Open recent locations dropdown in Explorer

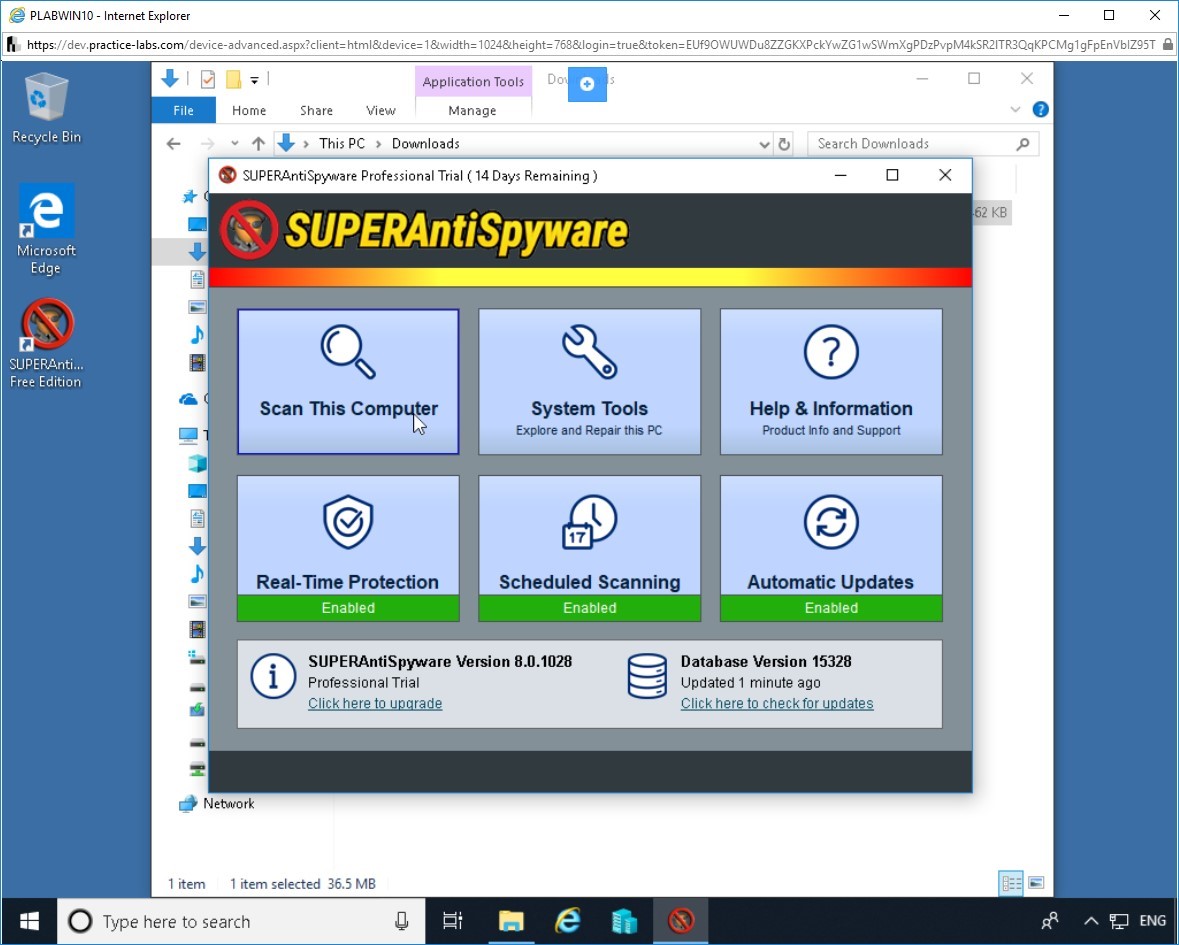(x=235, y=144)
